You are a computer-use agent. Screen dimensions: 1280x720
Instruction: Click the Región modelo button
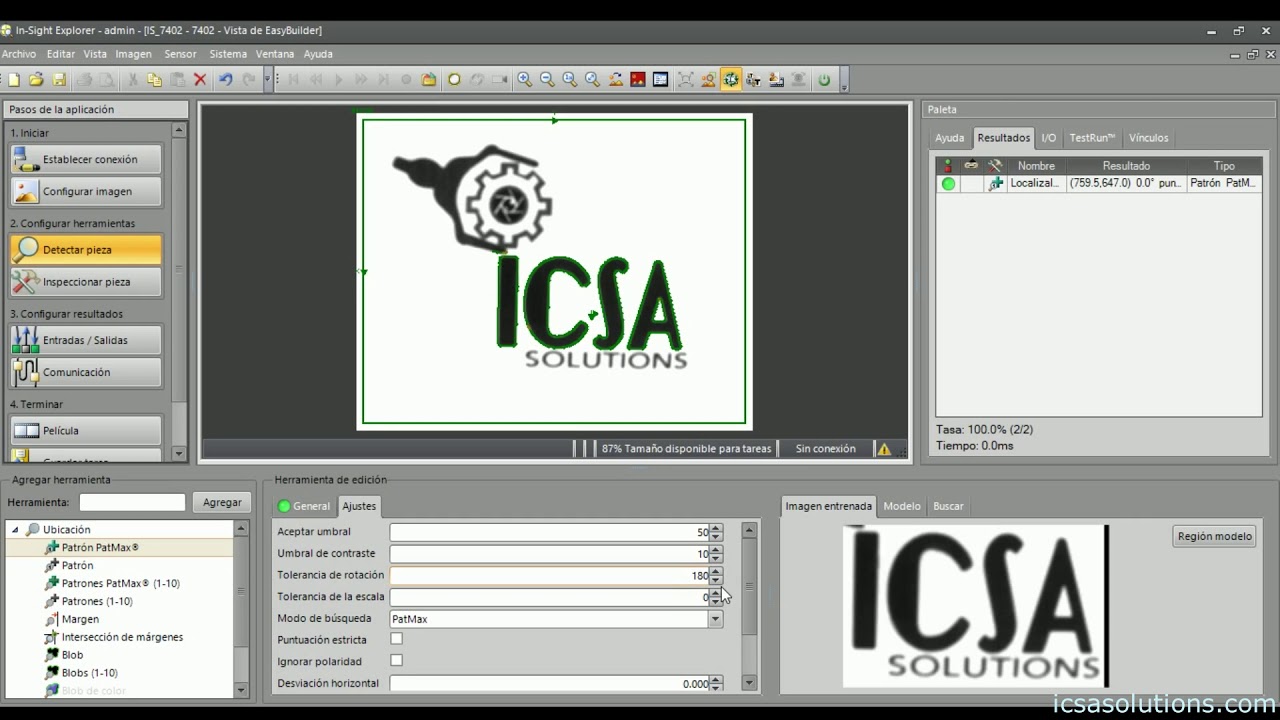click(1214, 536)
